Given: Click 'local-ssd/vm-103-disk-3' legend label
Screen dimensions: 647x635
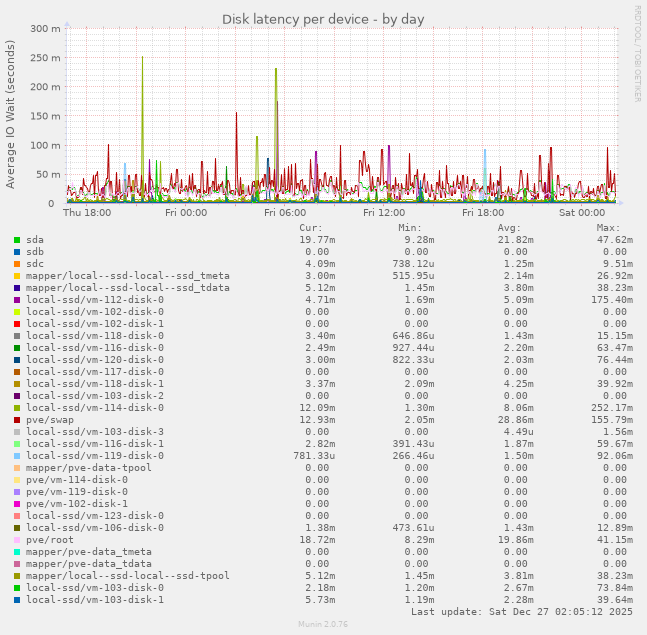Looking at the screenshot, I should 95,432.
